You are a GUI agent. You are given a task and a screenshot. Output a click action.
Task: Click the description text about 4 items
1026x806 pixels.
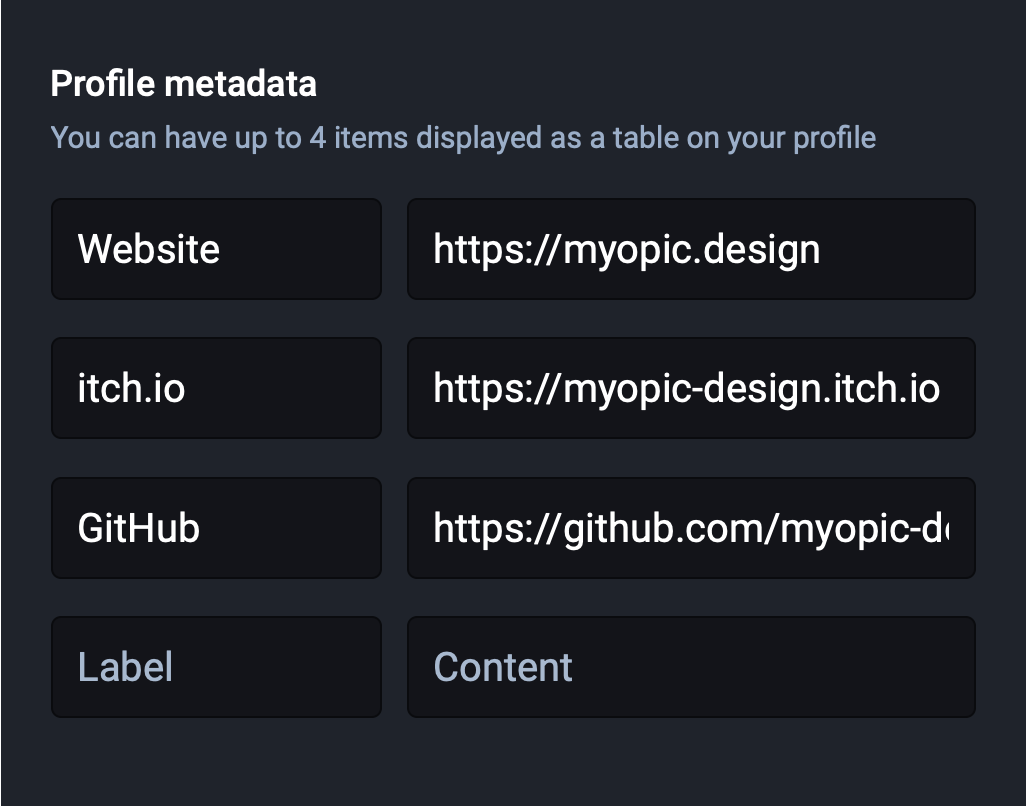coord(463,138)
